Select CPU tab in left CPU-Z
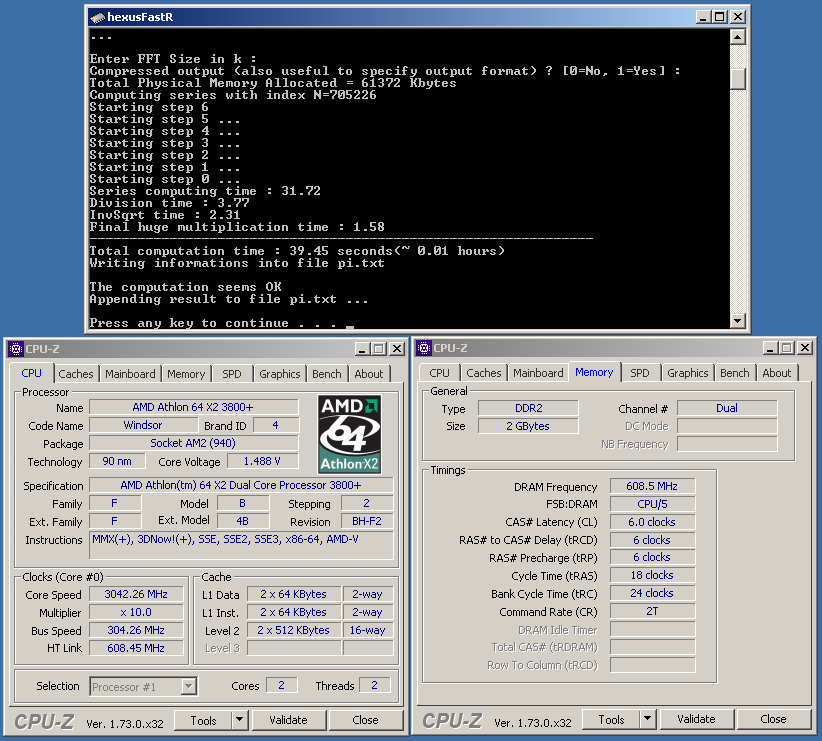Image resolution: width=822 pixels, height=741 pixels. pyautogui.click(x=31, y=373)
